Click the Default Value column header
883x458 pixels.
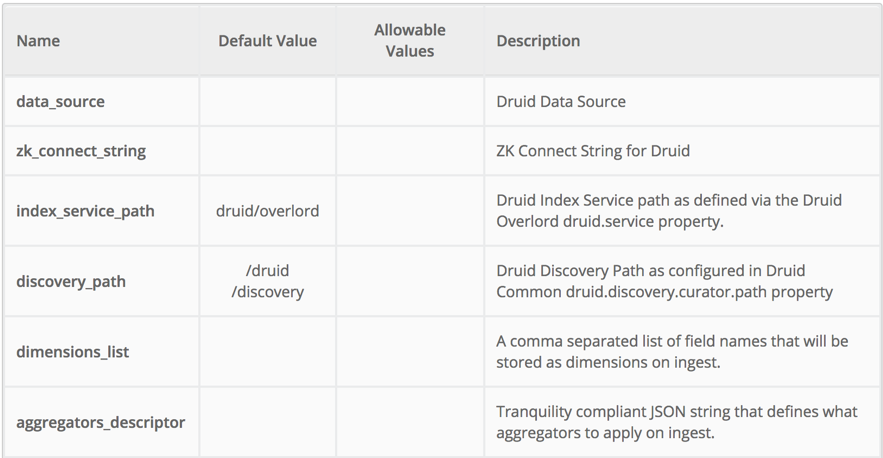267,41
